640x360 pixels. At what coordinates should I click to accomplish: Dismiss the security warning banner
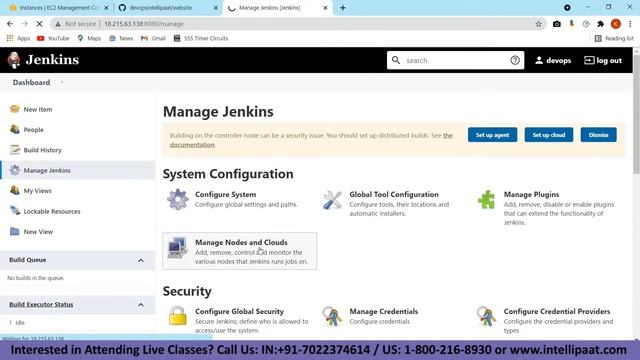pyautogui.click(x=598, y=135)
